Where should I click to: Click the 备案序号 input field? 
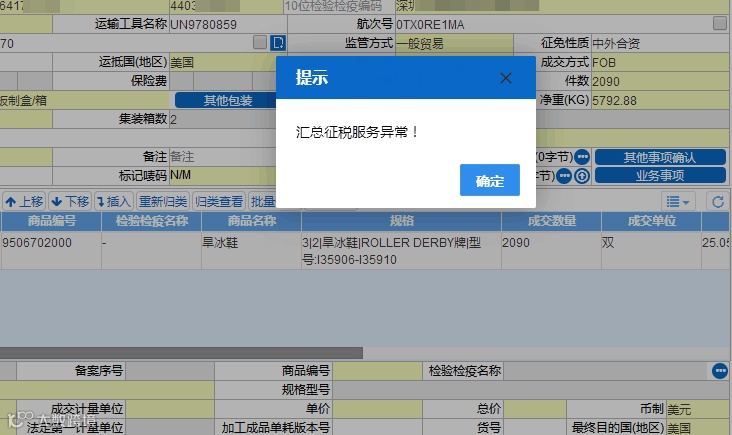click(169, 371)
